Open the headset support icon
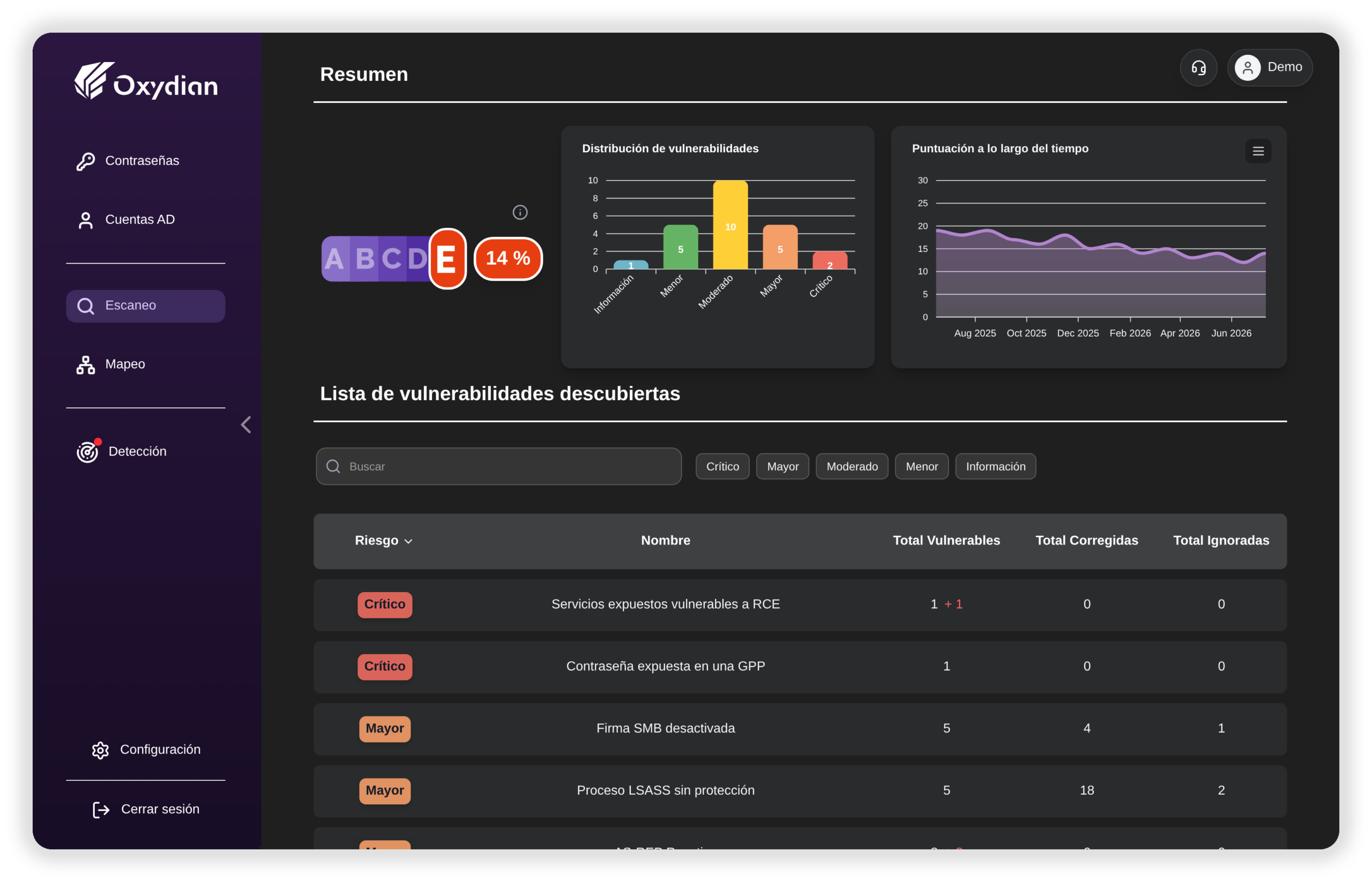This screenshot has height=882, width=1372. [1198, 68]
